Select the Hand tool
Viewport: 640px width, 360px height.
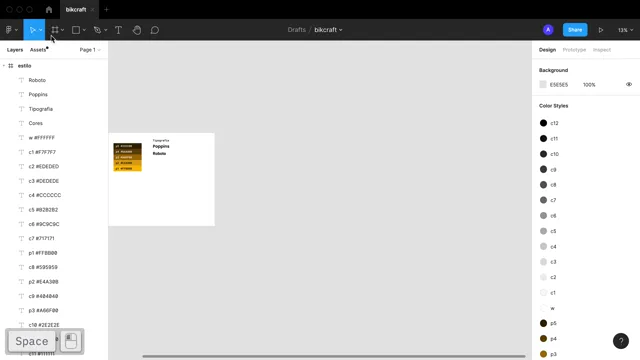click(137, 30)
